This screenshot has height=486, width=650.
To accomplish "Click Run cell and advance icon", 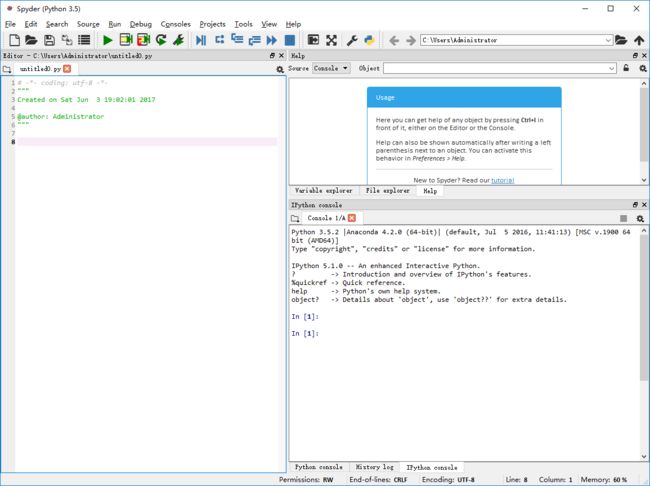I will tap(143, 40).
